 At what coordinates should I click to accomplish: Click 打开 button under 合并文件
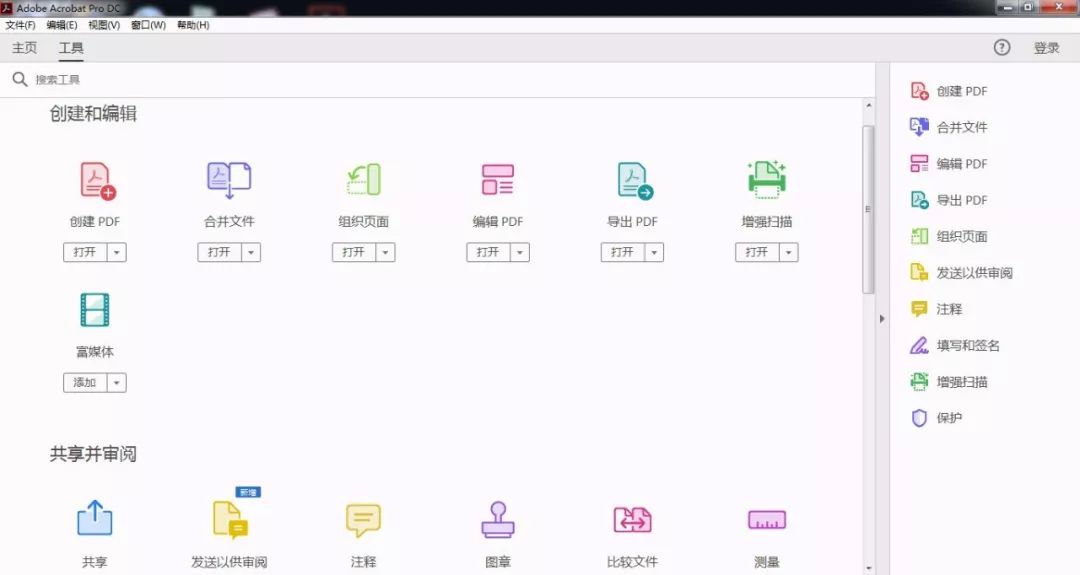219,252
